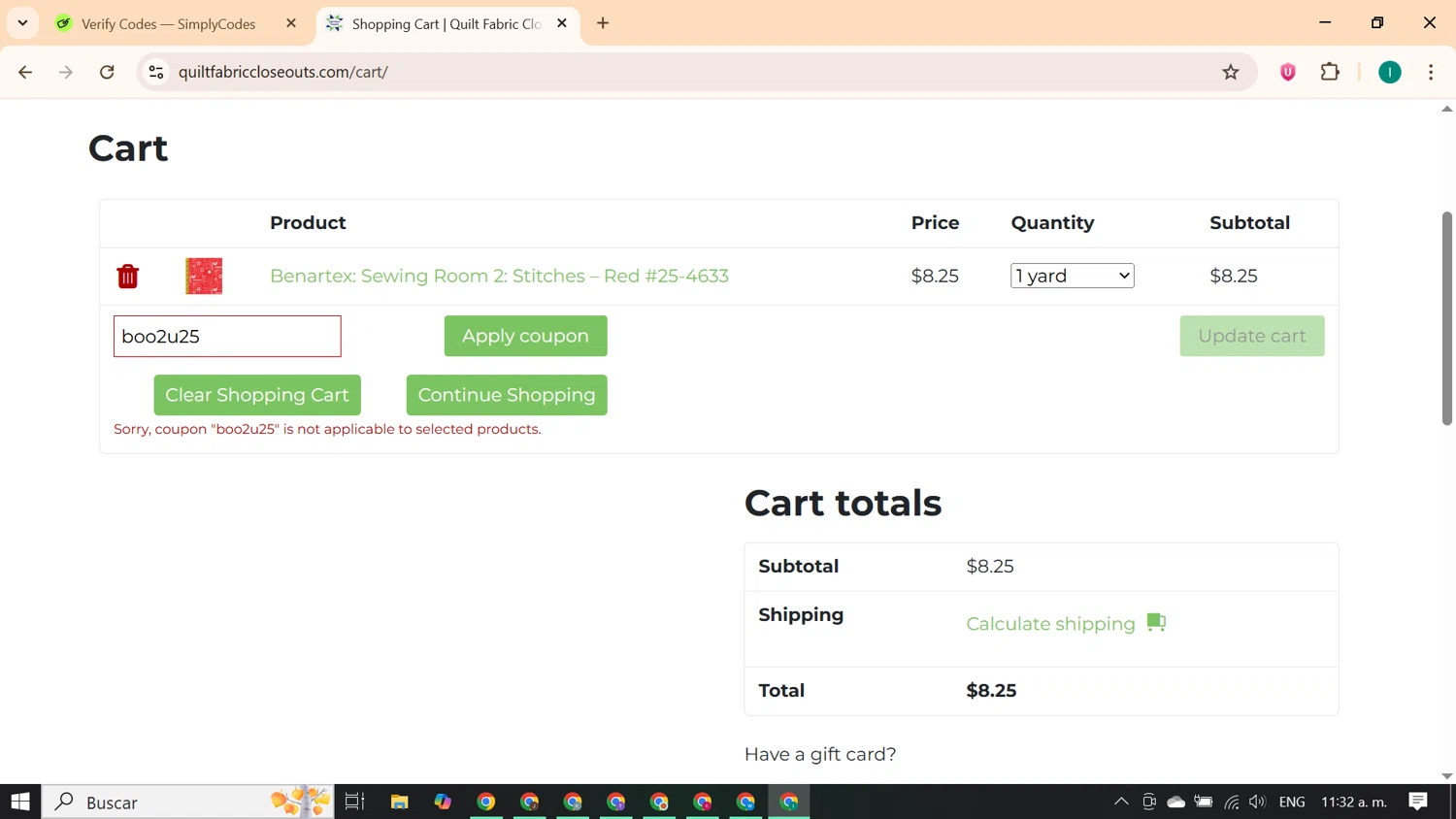
Task: Open Copilot from taskbar
Action: (443, 802)
